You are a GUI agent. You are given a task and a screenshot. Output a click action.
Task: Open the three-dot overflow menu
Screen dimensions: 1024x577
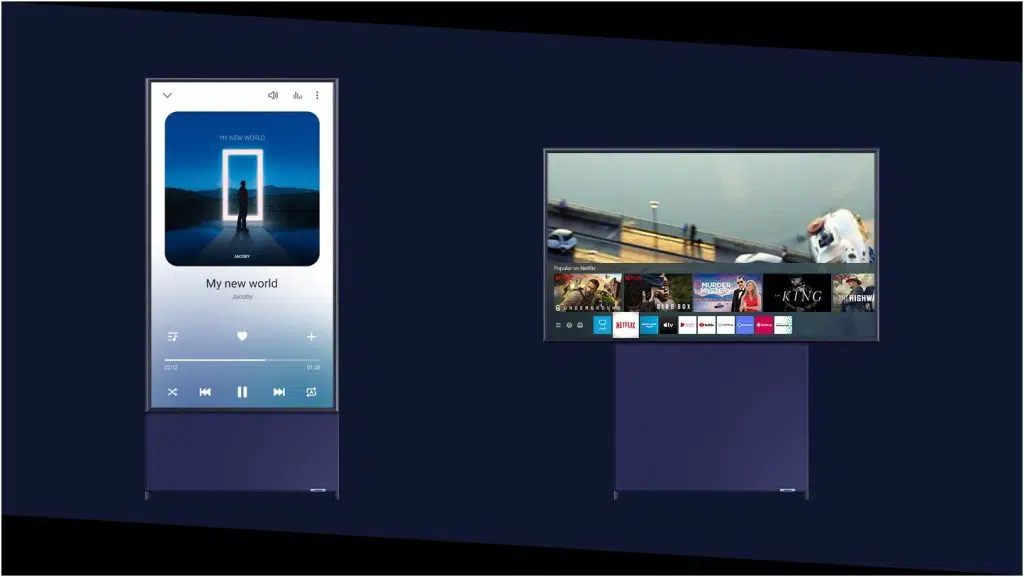[316, 94]
